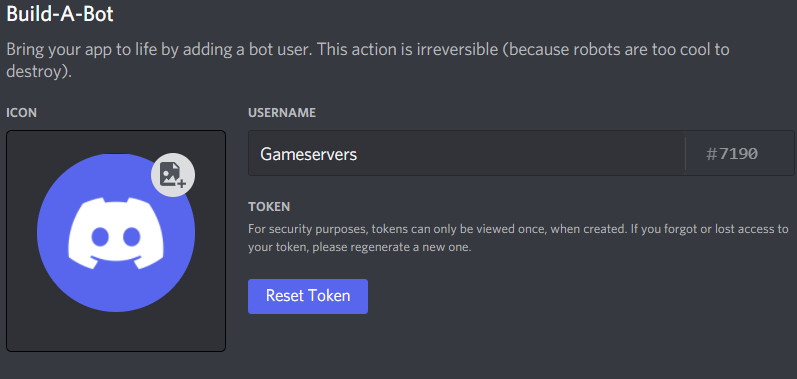Click the upload image icon badge

(x=173, y=175)
